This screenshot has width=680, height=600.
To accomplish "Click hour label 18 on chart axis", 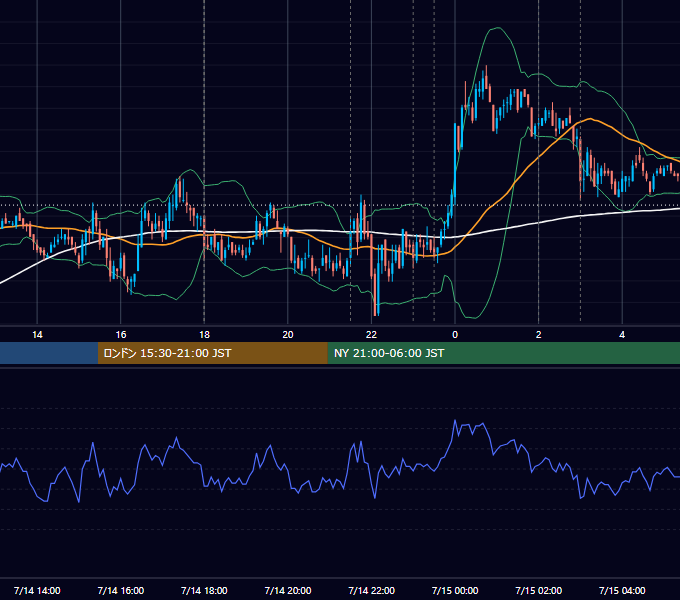I will pyautogui.click(x=204, y=335).
